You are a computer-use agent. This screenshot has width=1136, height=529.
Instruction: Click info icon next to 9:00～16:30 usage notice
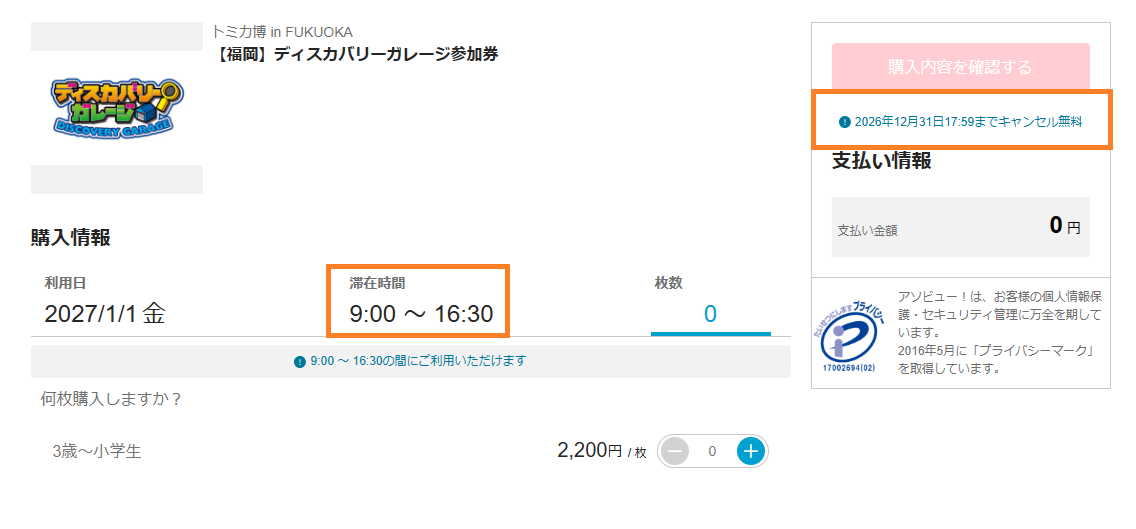coord(300,361)
